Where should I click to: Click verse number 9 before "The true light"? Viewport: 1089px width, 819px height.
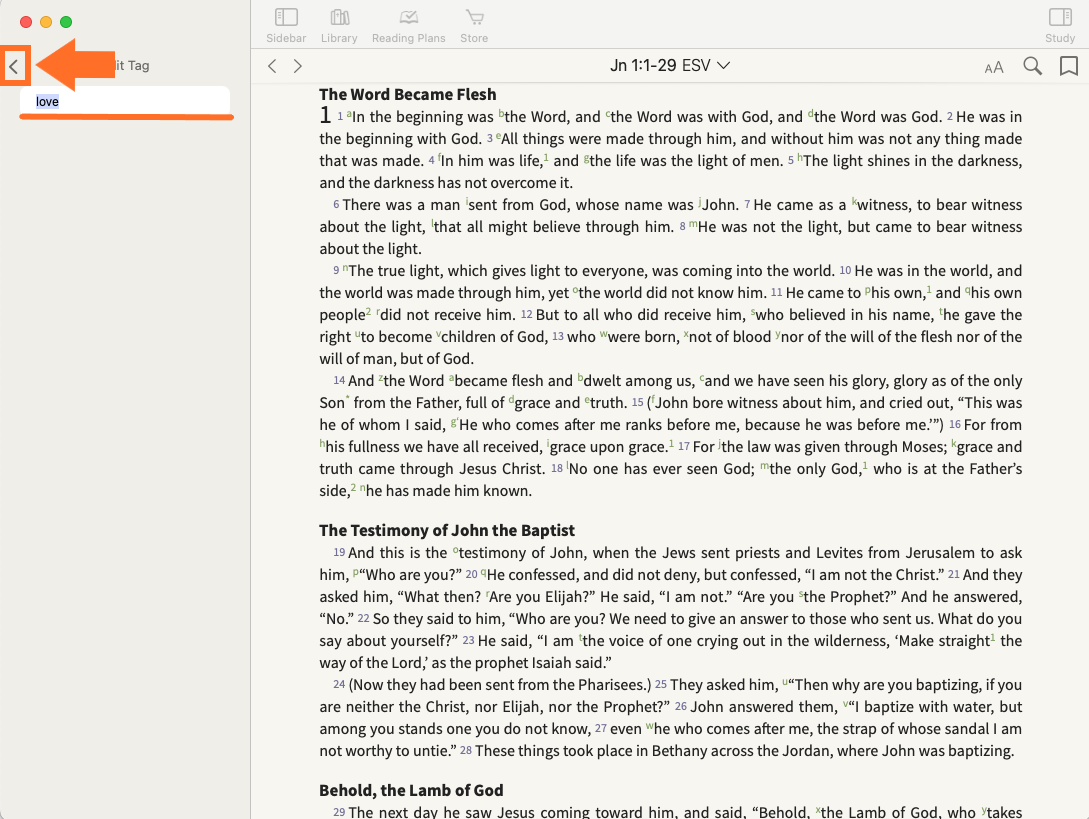(336, 271)
